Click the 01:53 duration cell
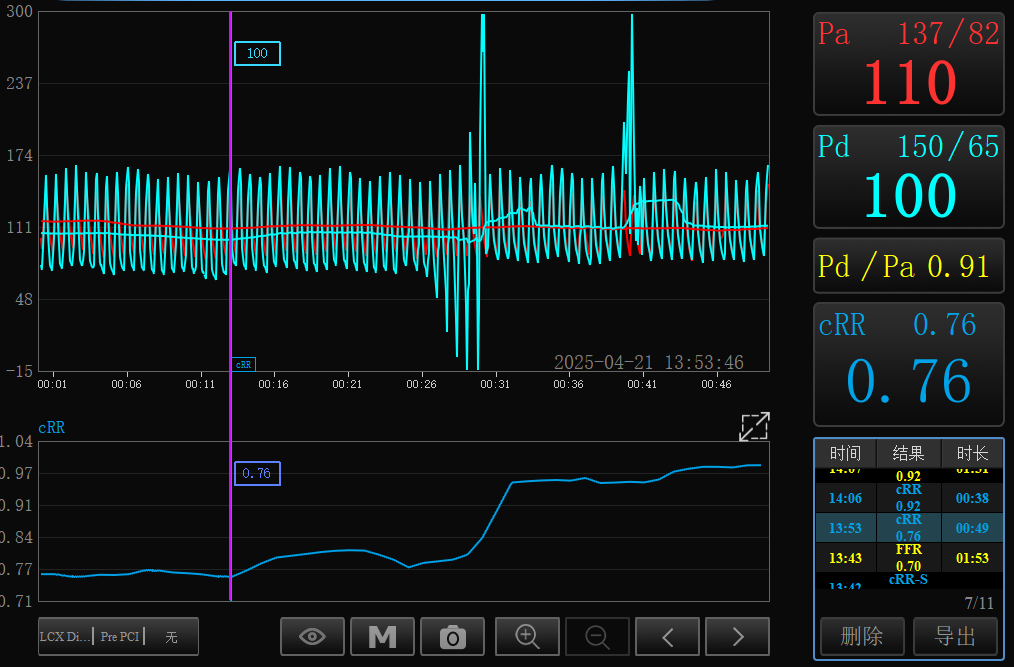Screen dimensions: 1014x667 tap(972, 558)
